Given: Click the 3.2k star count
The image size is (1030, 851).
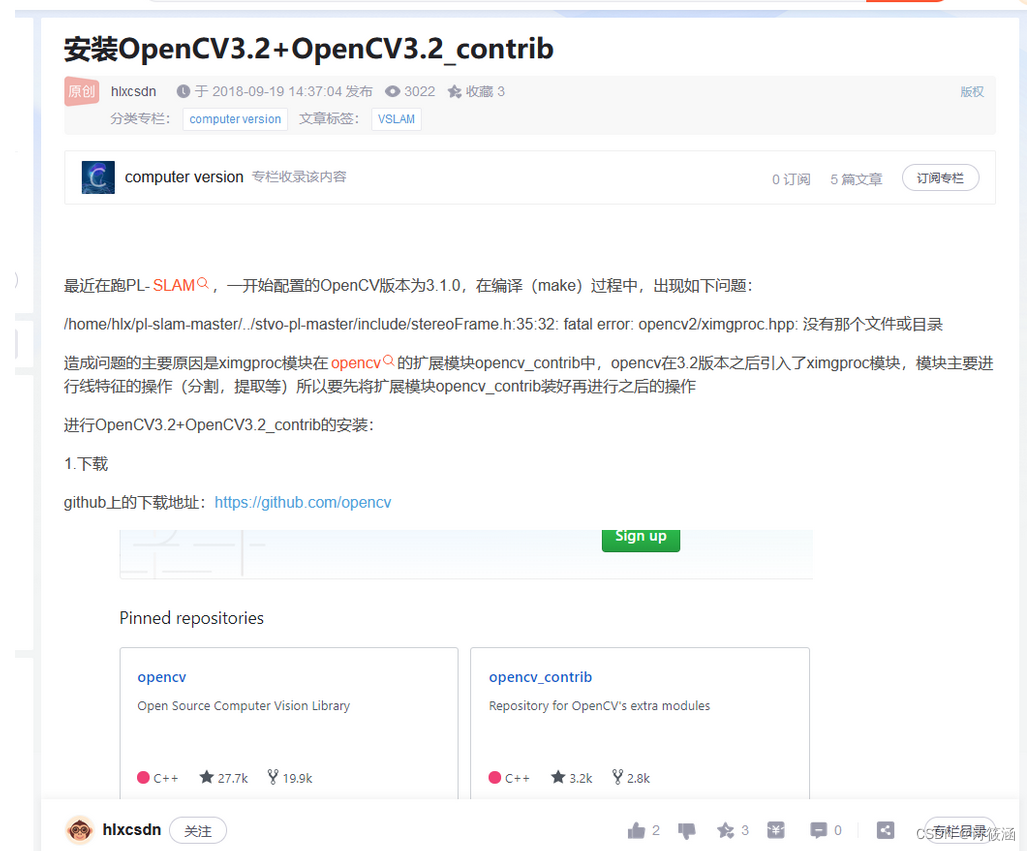Looking at the screenshot, I should [581, 778].
